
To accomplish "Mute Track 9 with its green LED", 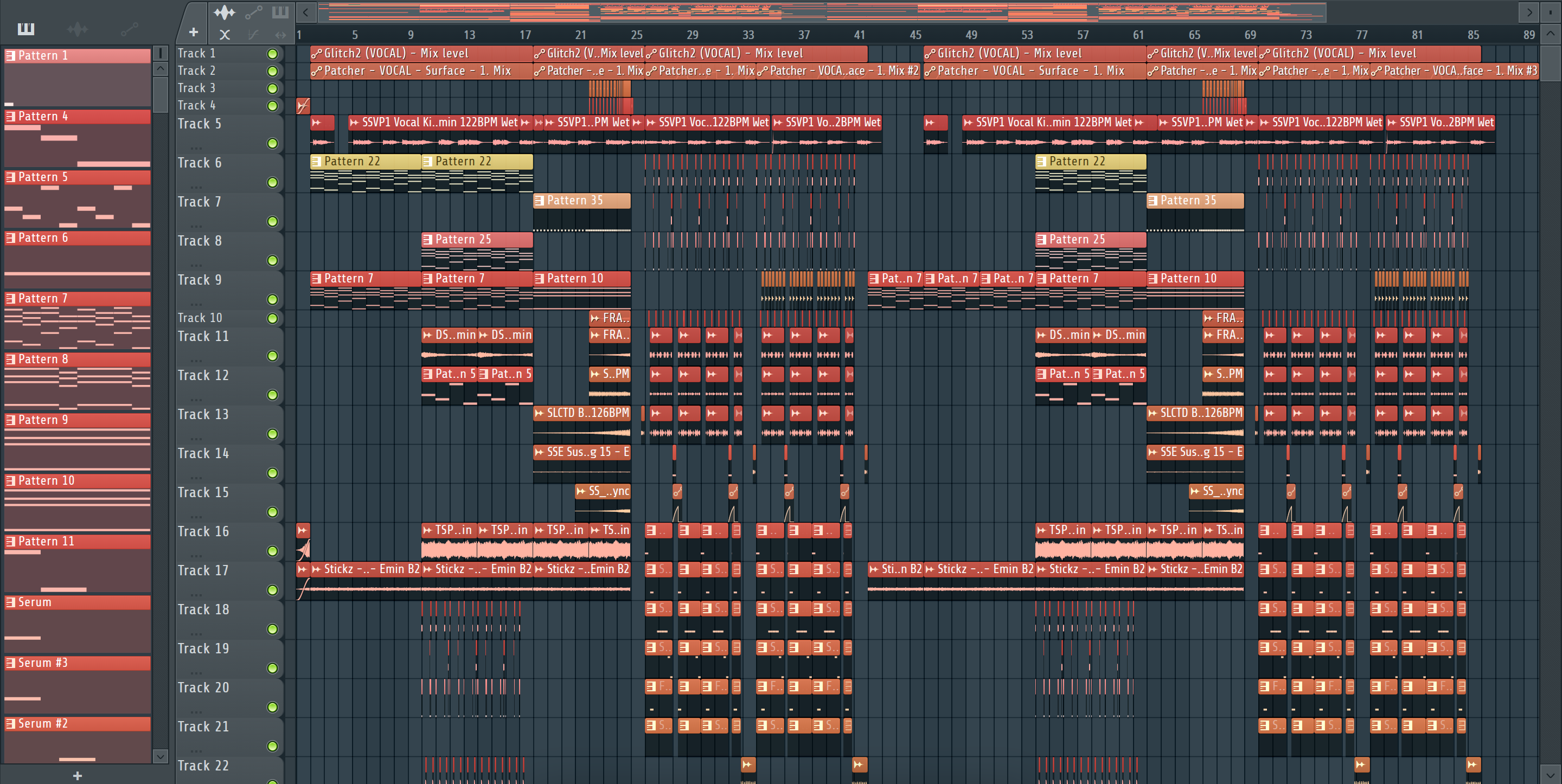I will (273, 299).
